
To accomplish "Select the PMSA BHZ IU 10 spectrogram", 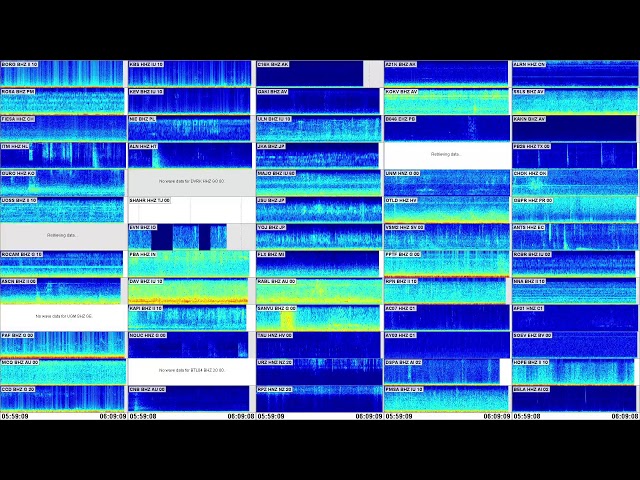I will [447, 399].
